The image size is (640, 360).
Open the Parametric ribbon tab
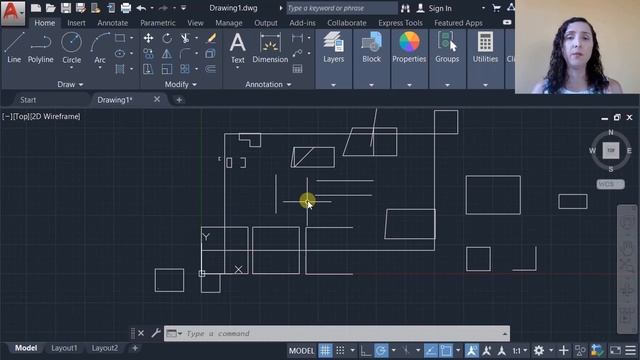point(158,23)
